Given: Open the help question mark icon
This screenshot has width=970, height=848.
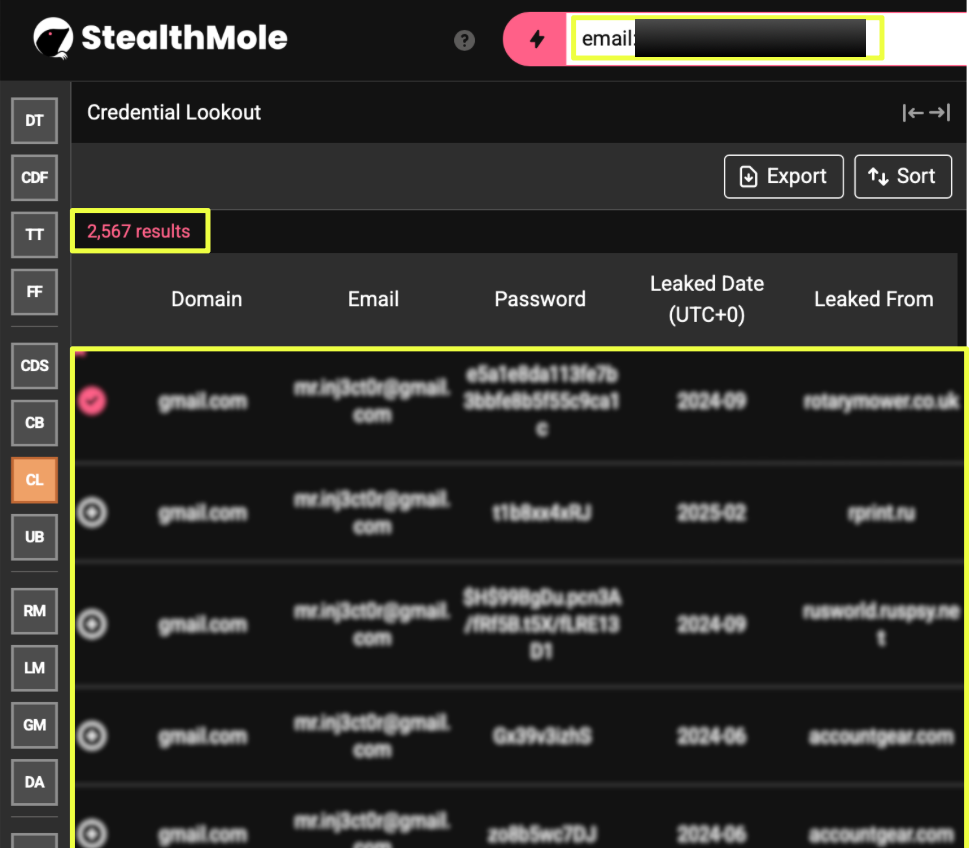Looking at the screenshot, I should 464,40.
